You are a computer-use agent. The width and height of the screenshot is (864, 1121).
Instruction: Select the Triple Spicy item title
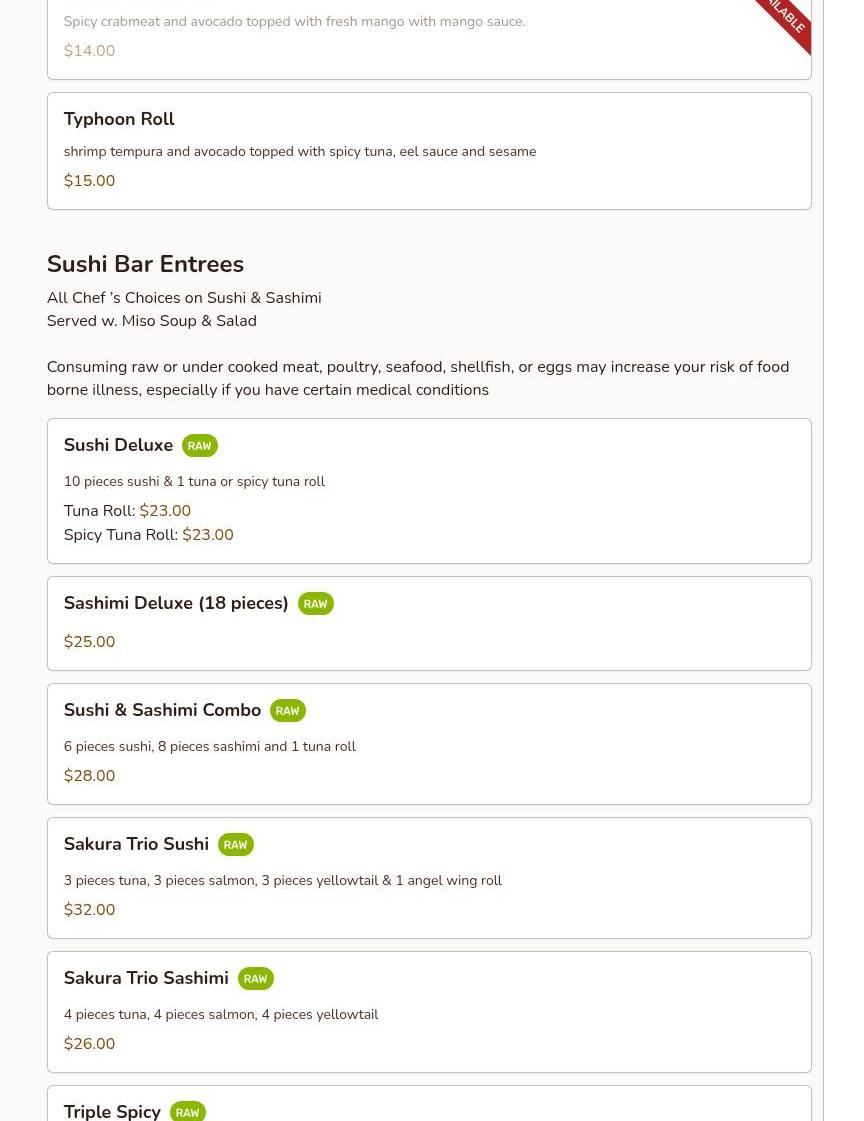(x=112, y=1111)
